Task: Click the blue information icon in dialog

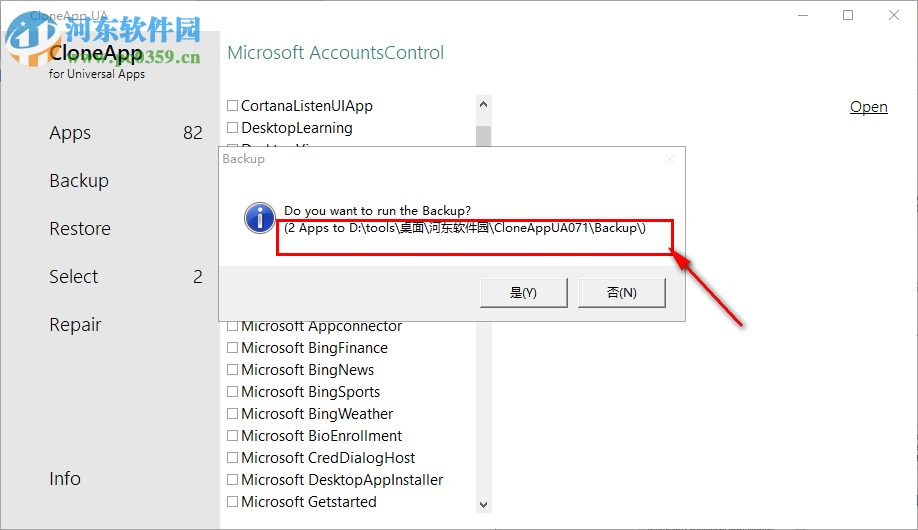Action: [x=260, y=218]
